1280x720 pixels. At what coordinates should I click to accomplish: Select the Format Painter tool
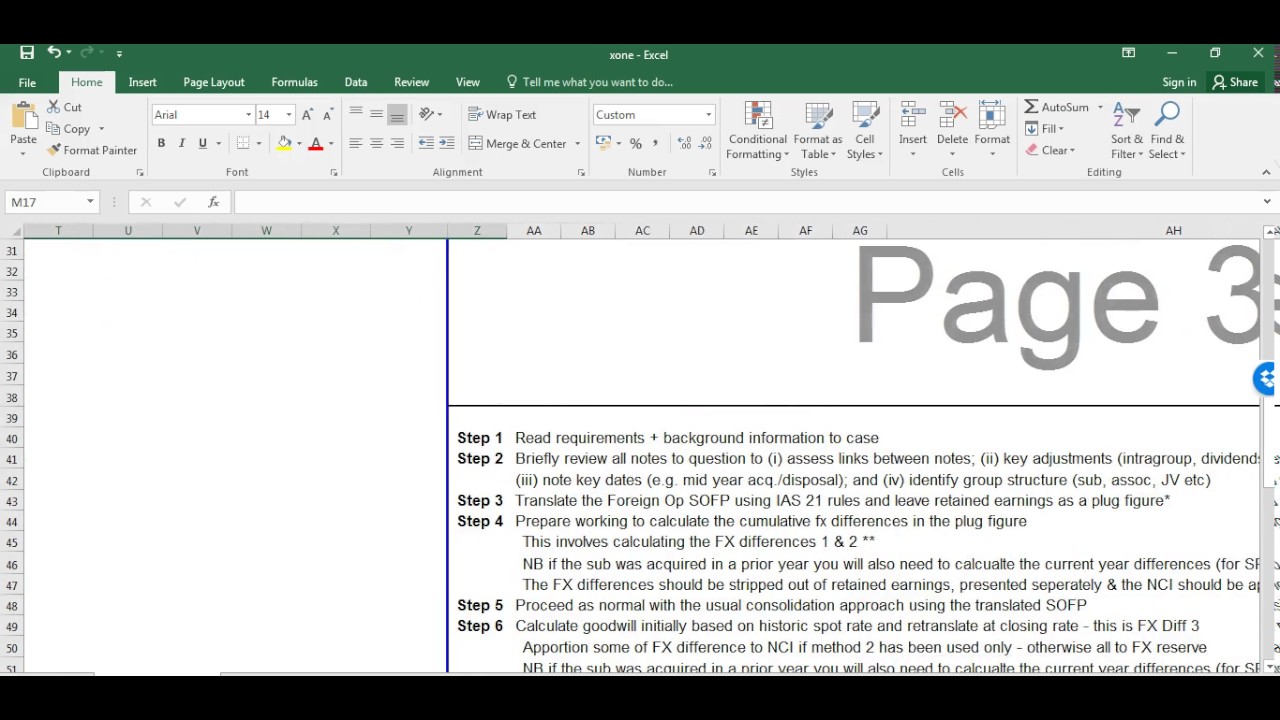point(92,150)
